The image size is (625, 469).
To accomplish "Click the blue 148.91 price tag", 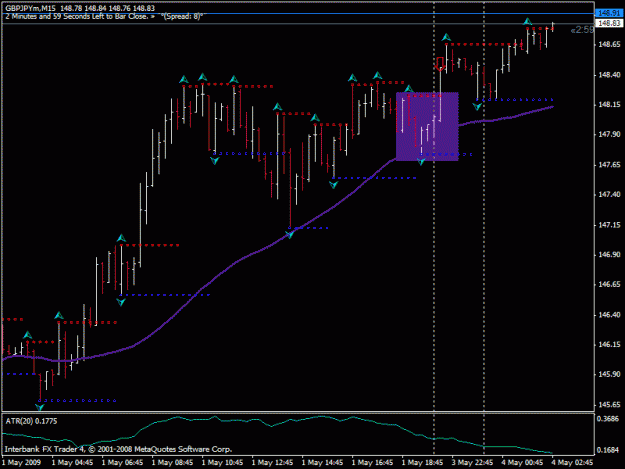I will (x=609, y=13).
